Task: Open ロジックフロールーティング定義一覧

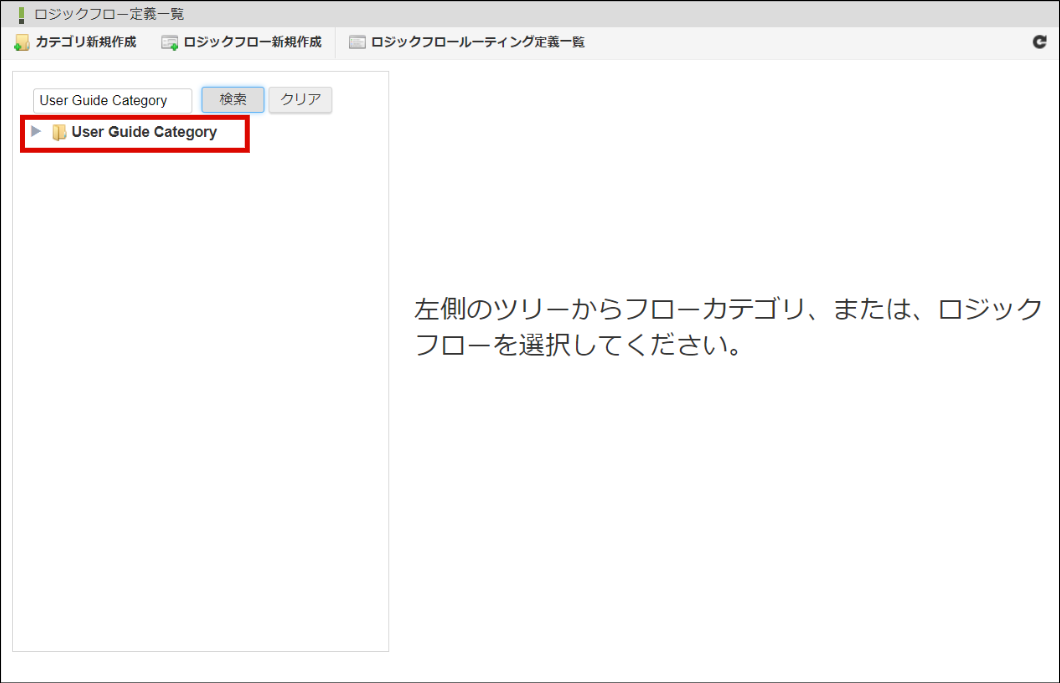Action: (466, 42)
